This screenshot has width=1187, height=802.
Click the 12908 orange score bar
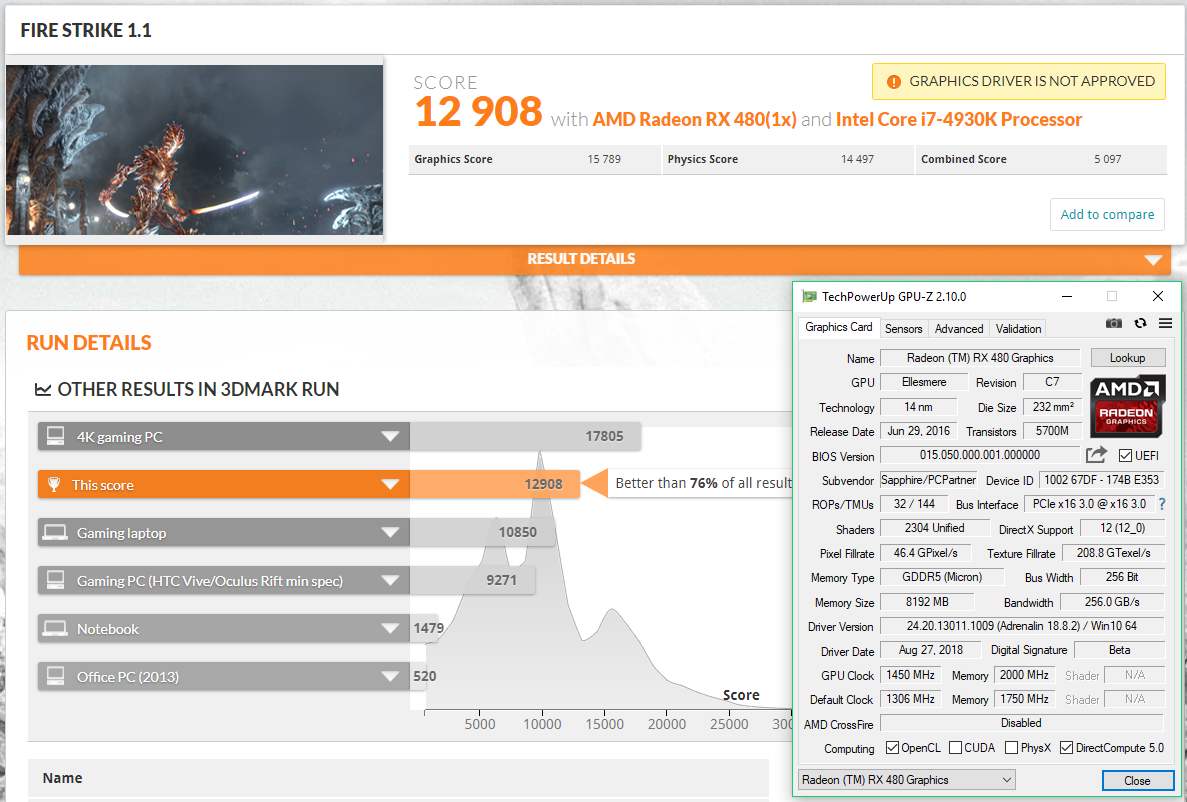pyautogui.click(x=495, y=484)
